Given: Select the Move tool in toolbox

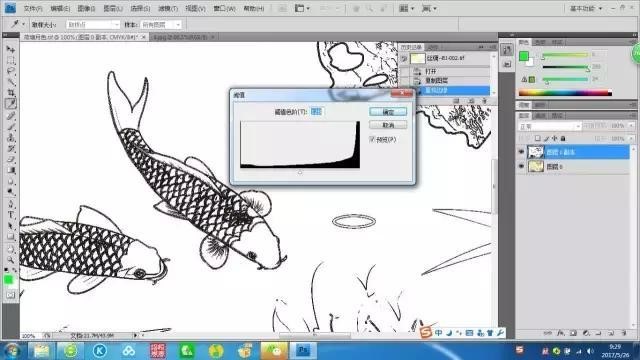Looking at the screenshot, I should click(x=11, y=50).
